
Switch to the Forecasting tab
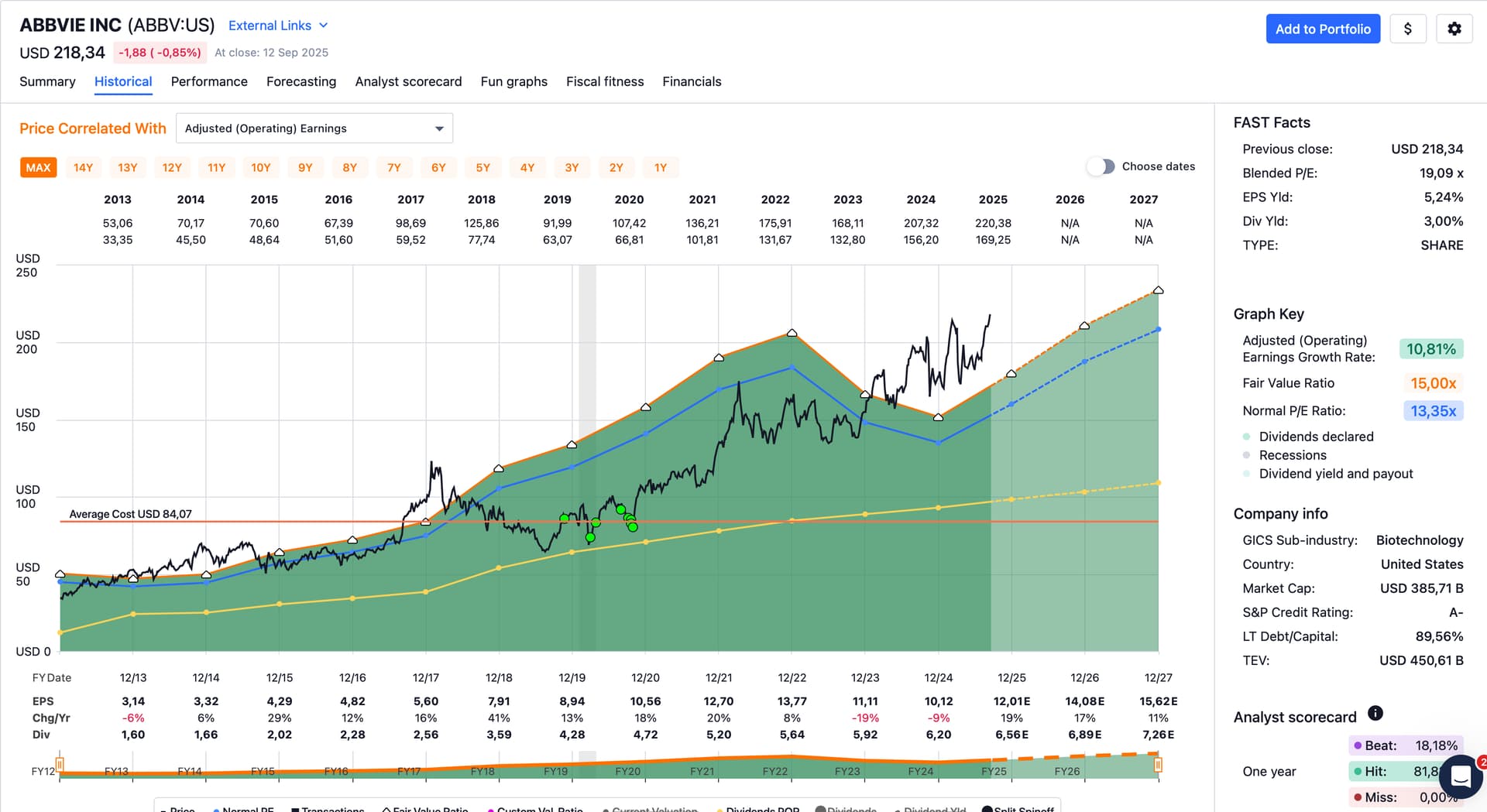coord(301,81)
